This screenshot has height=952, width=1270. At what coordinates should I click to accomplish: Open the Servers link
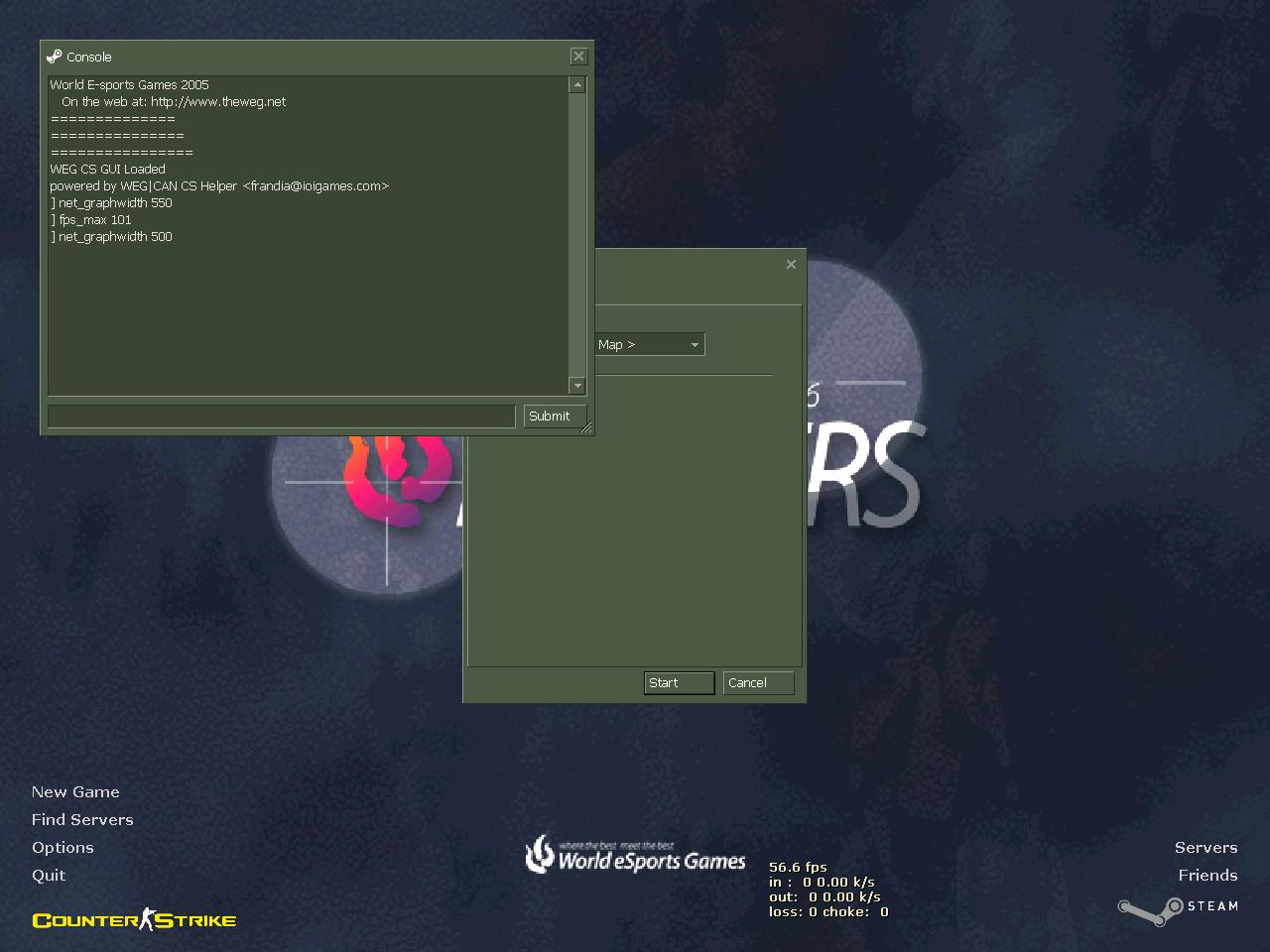point(1206,847)
